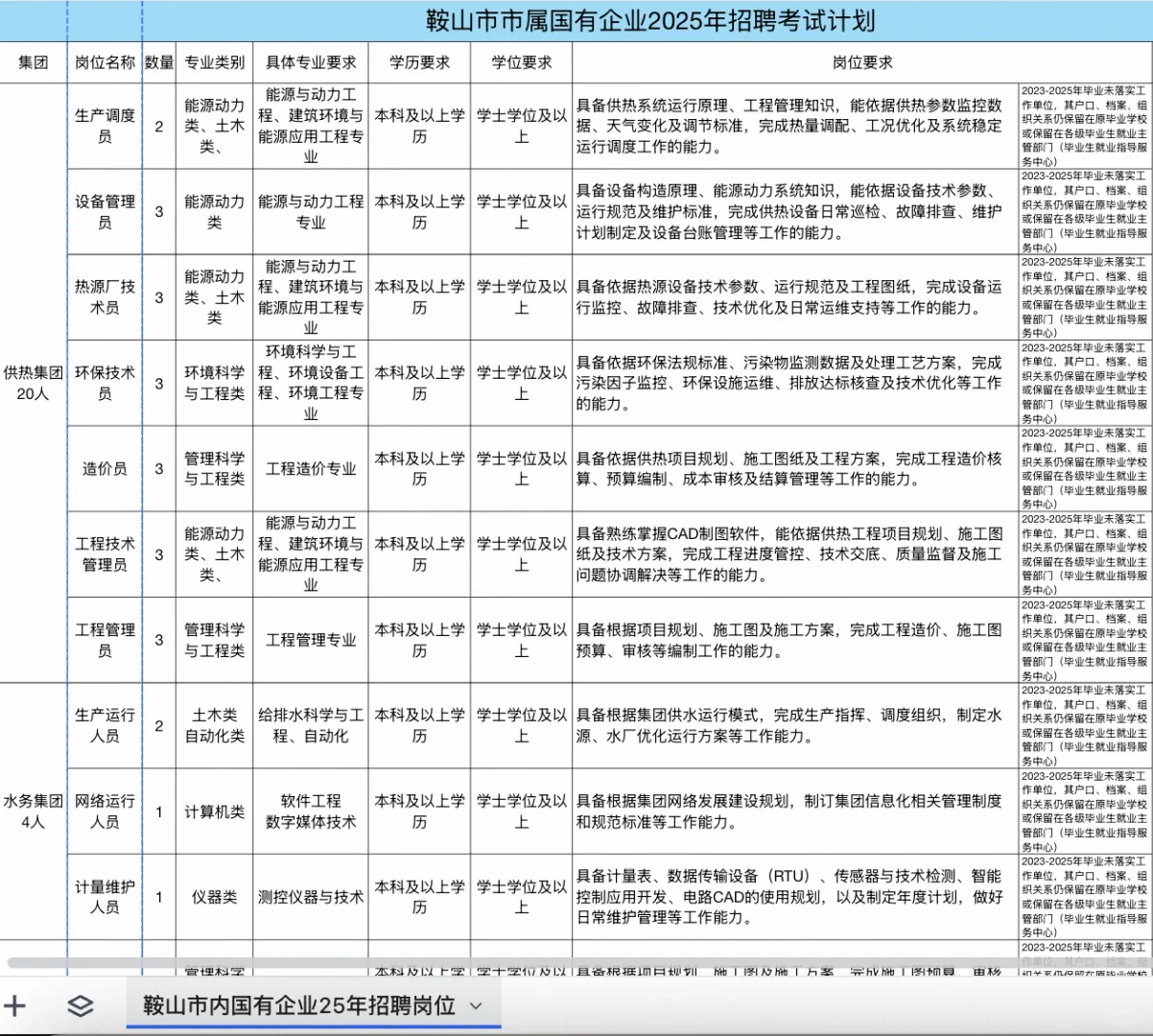Screen dimensions: 1153x1036
Task: Select requirement cell mentioning 数据传输设备（RTU）
Action: 795,897
